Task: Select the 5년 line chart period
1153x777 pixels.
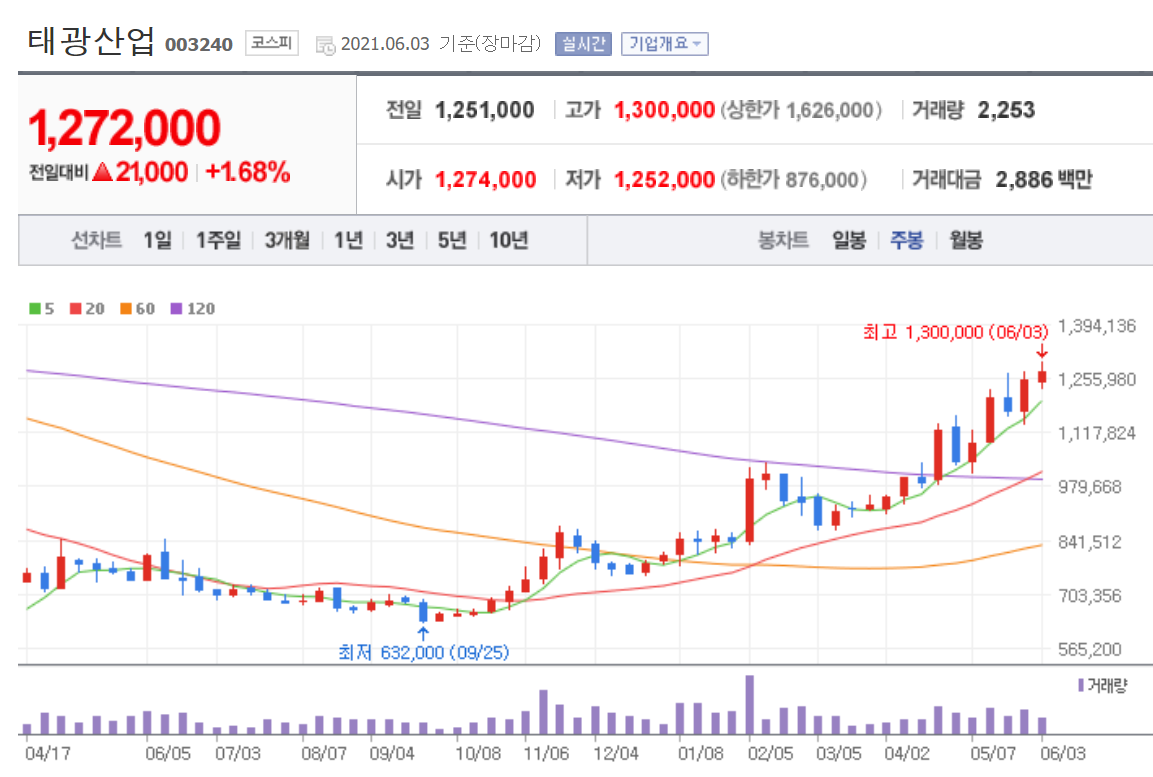Action: click(452, 240)
